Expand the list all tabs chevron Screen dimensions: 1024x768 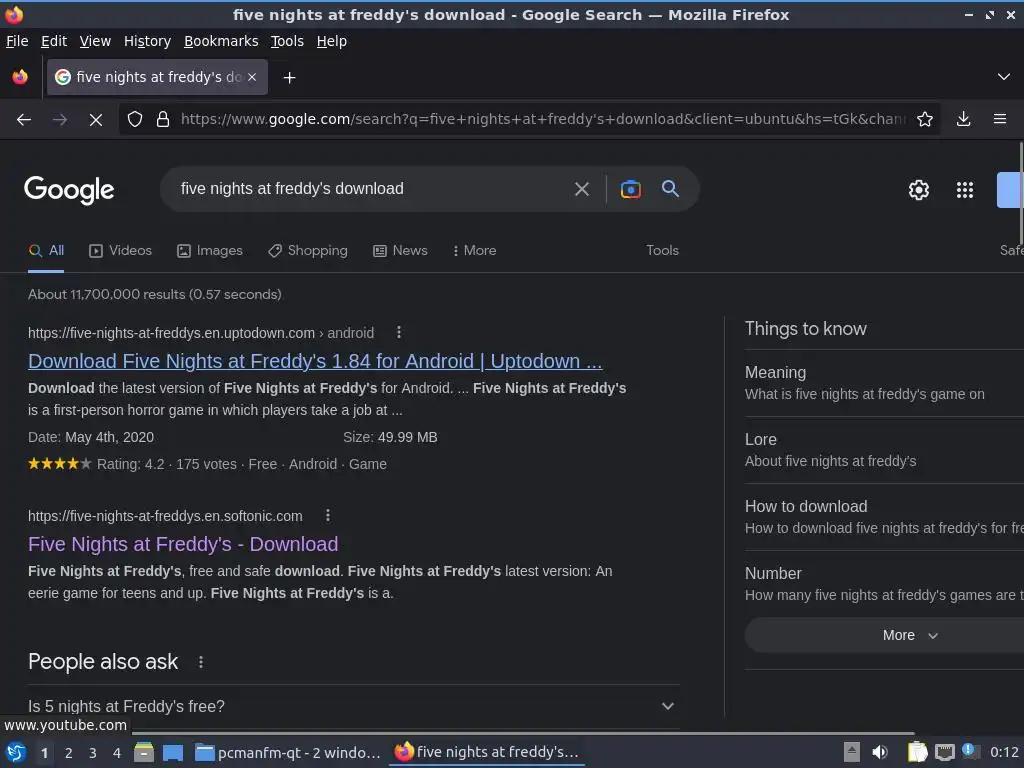click(x=1004, y=77)
